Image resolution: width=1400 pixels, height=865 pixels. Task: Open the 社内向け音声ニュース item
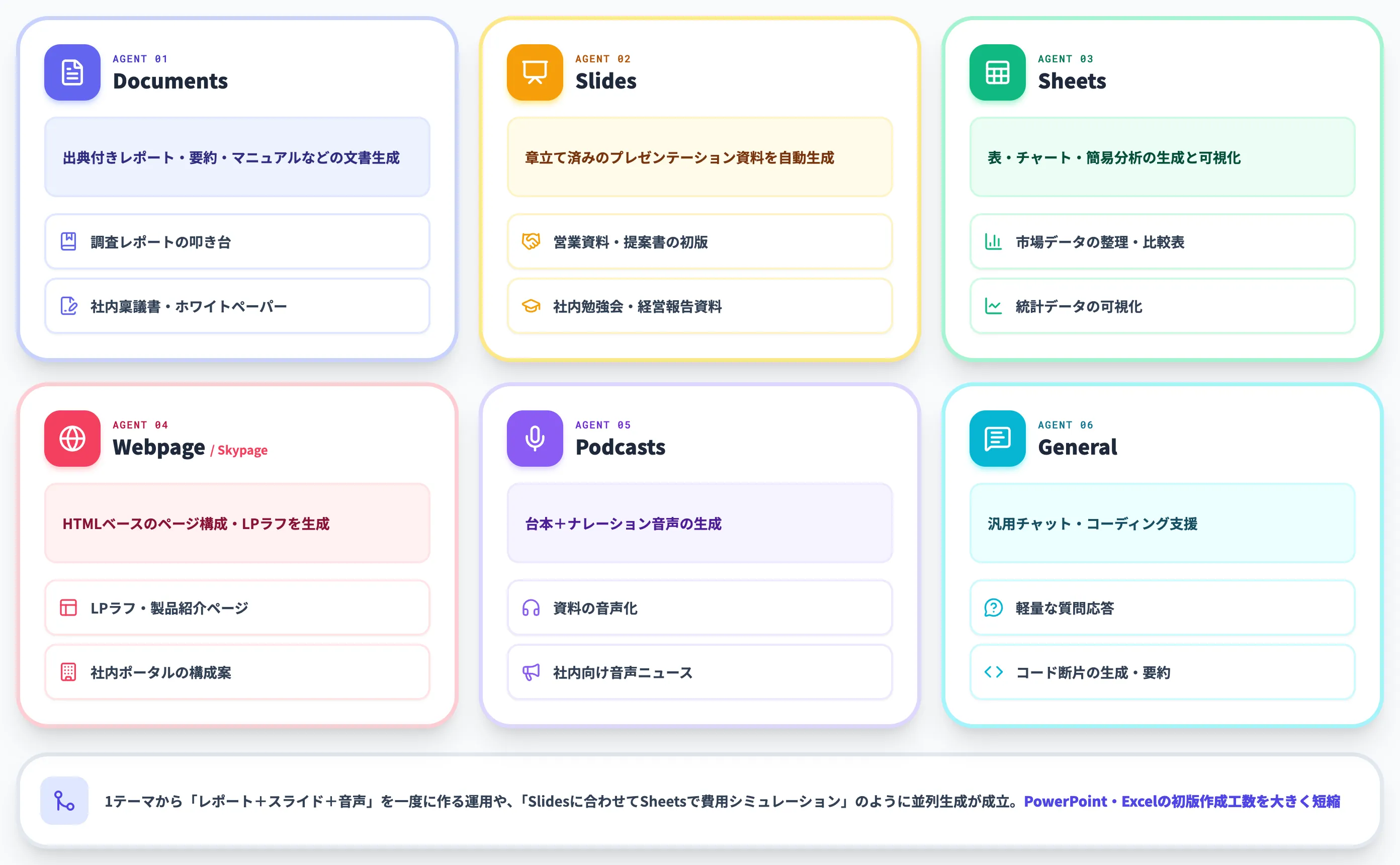tap(700, 672)
